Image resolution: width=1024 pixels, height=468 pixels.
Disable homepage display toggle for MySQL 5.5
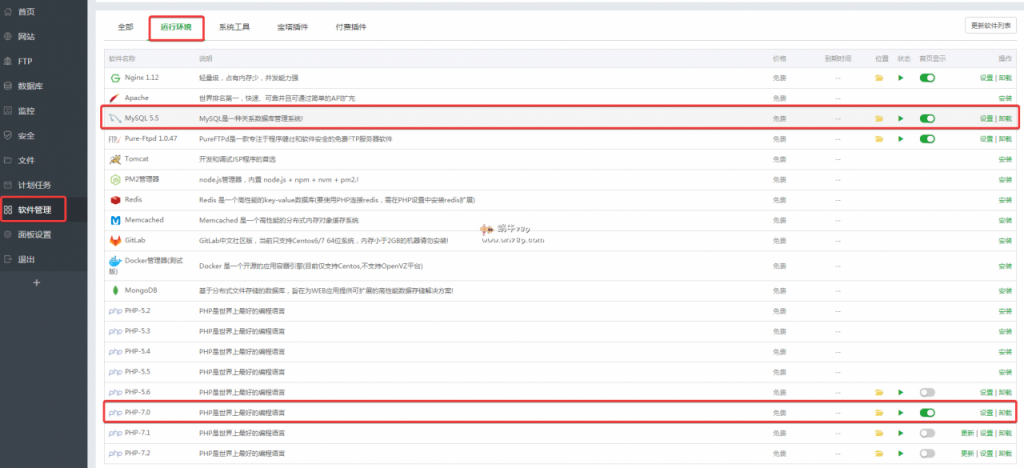pos(927,119)
